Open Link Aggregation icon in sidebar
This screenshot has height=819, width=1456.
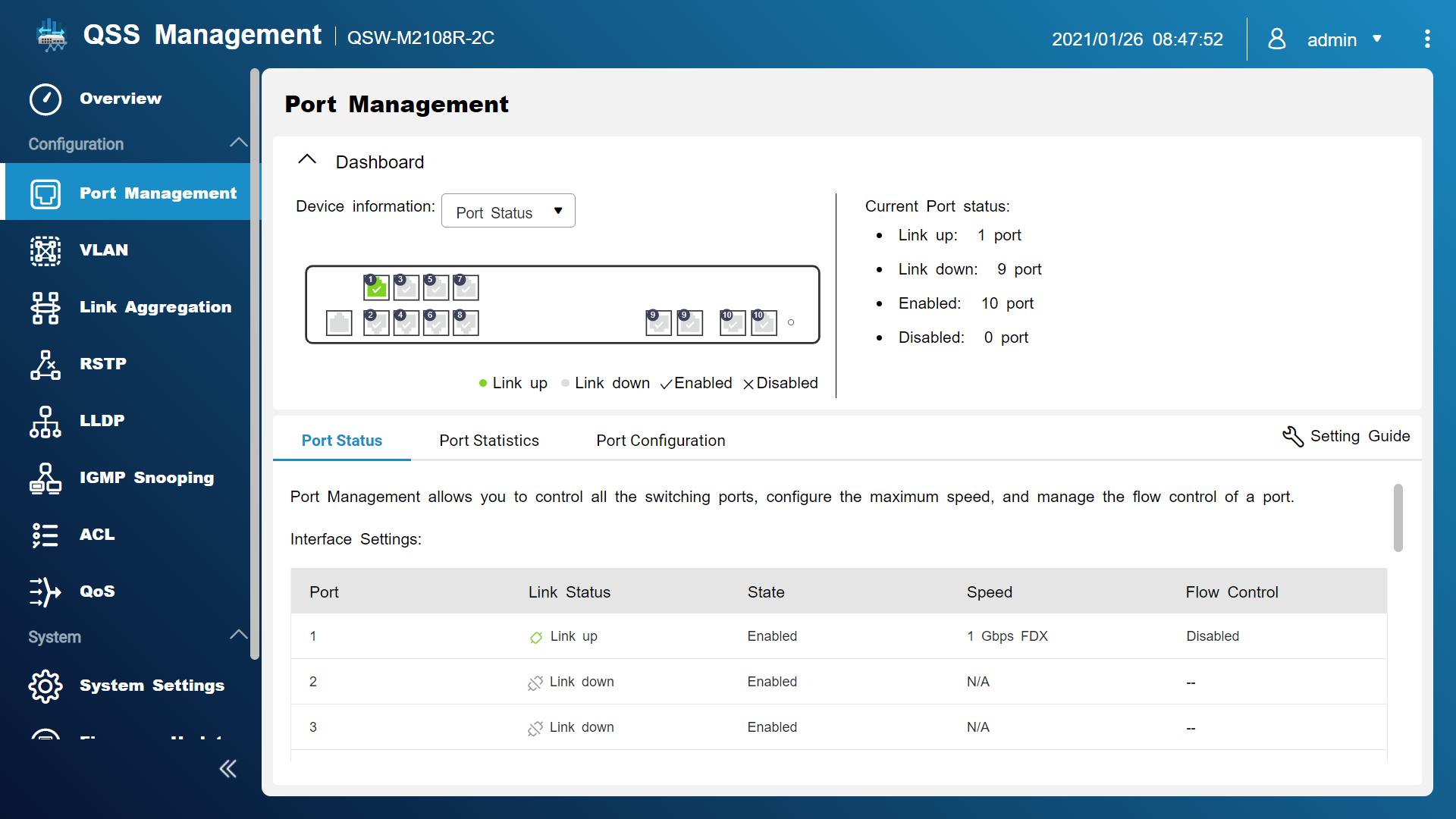[x=45, y=307]
